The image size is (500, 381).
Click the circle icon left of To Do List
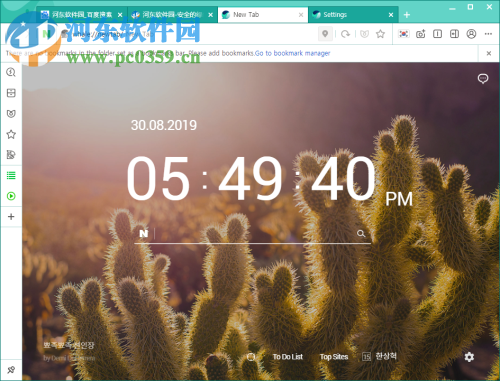pos(251,357)
